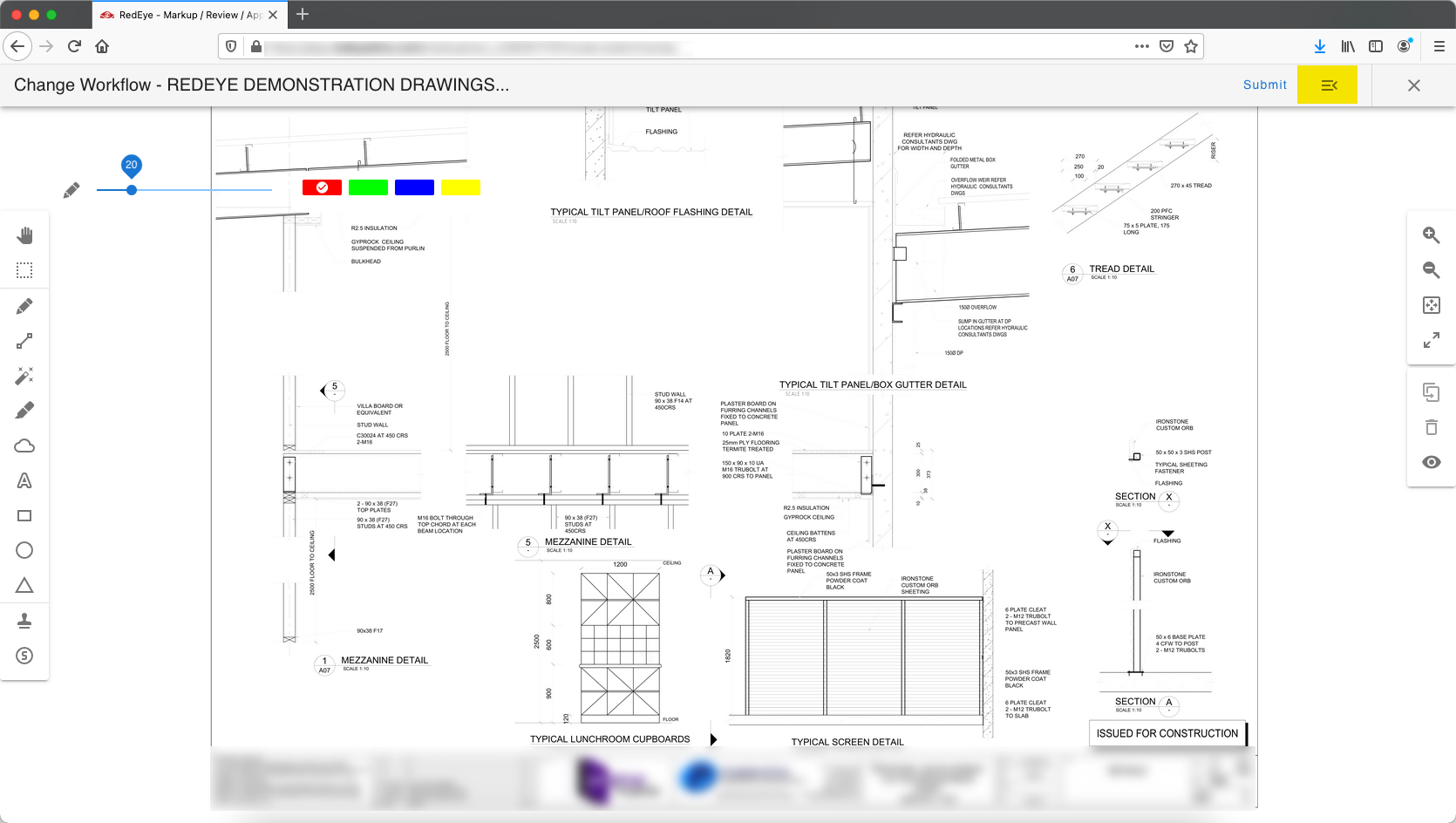Open the browser home page

pyautogui.click(x=102, y=46)
